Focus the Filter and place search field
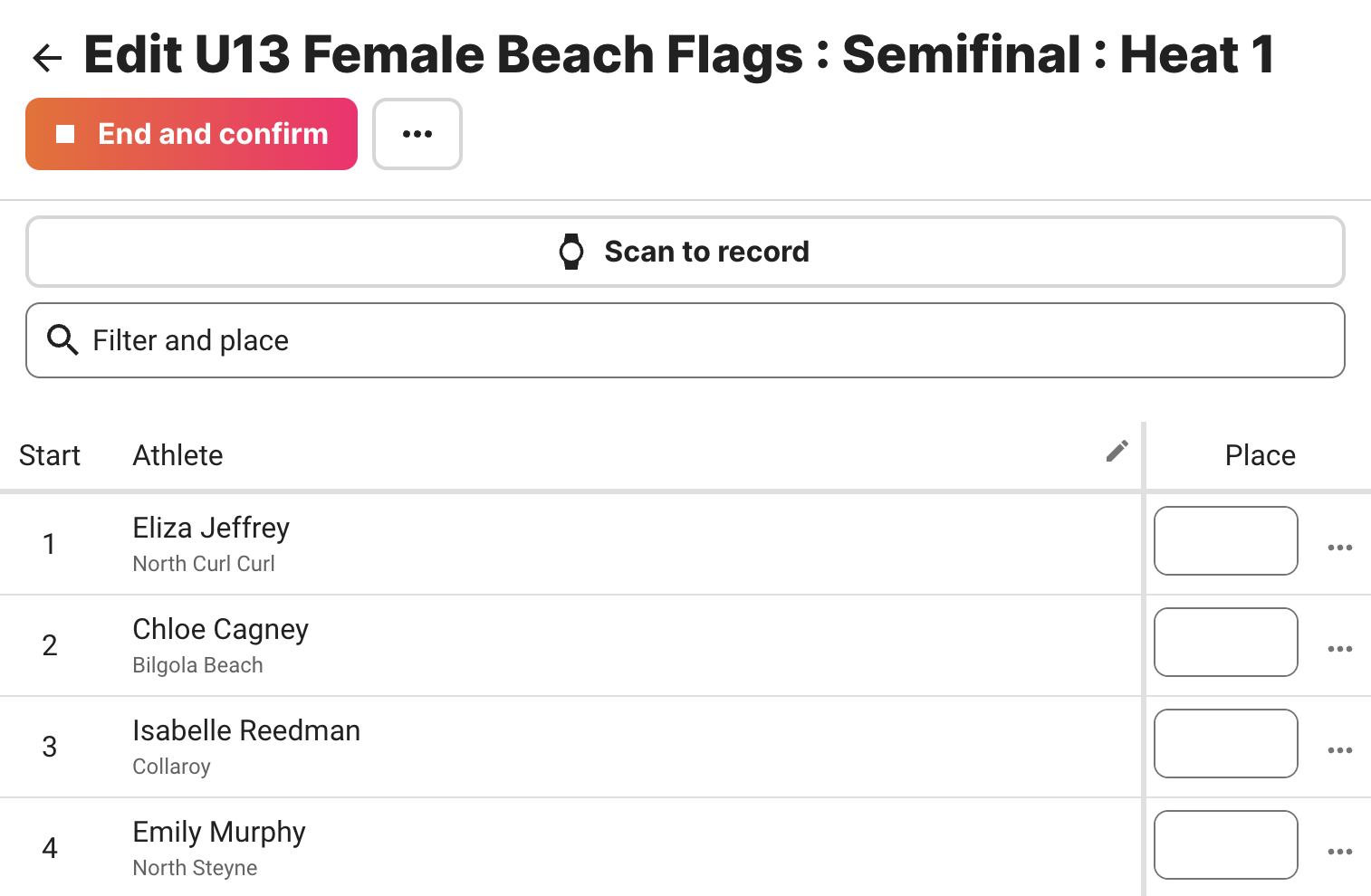The image size is (1371, 896). click(x=685, y=340)
